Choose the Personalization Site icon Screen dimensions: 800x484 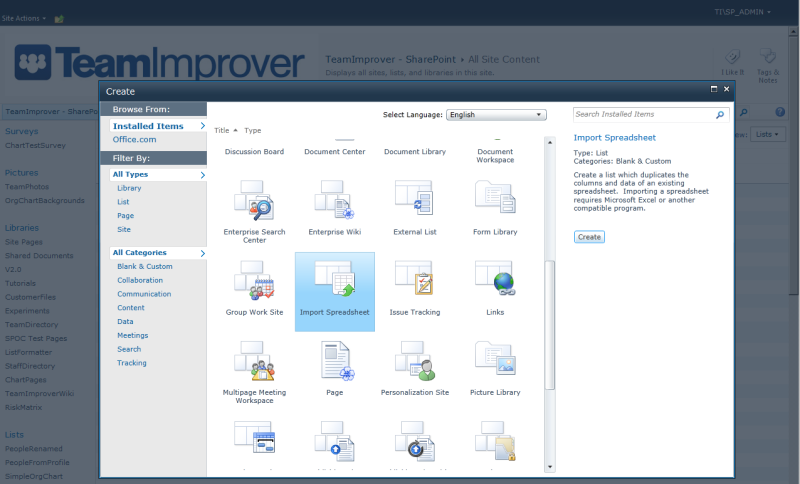(414, 360)
